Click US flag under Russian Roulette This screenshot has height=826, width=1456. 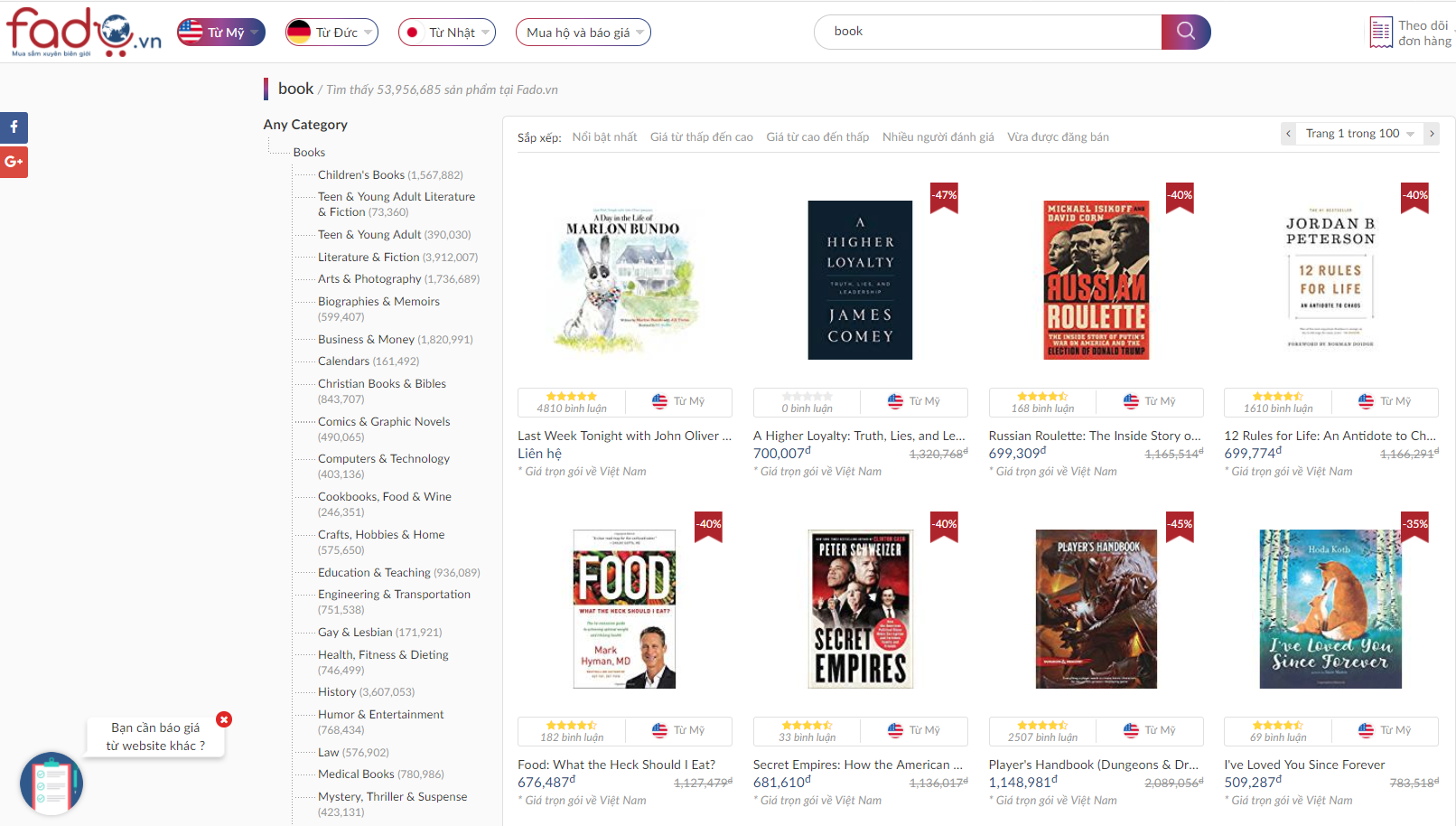[1131, 401]
